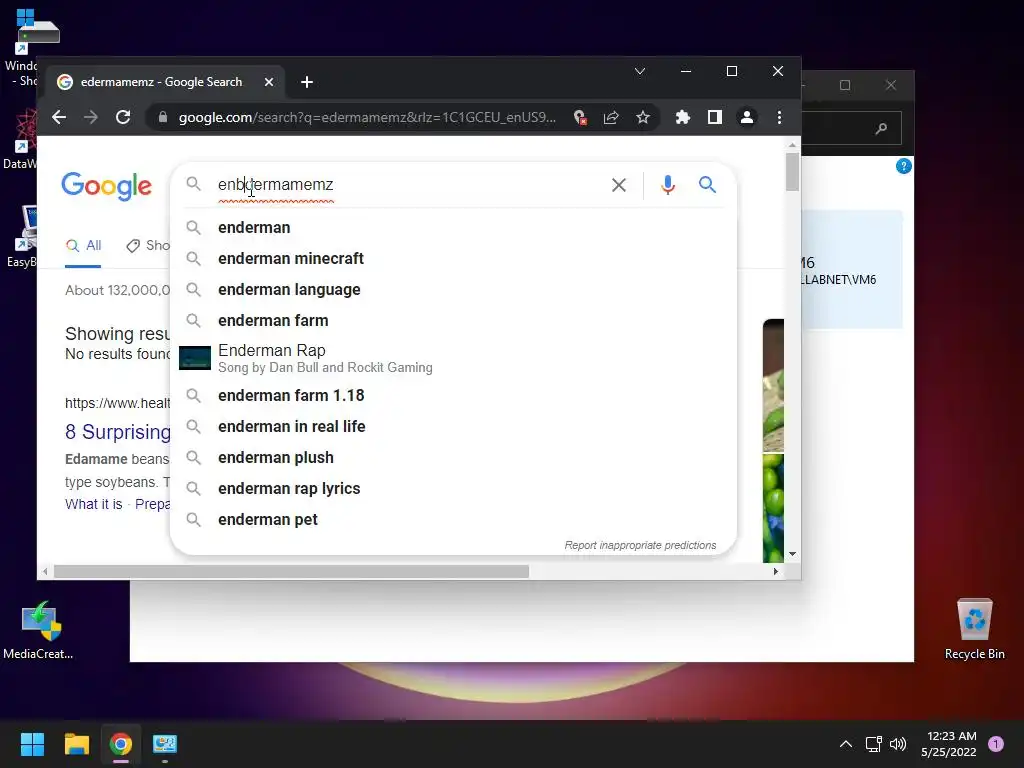Click the Chrome taskbar icon
The height and width of the screenshot is (768, 1024).
(121, 744)
